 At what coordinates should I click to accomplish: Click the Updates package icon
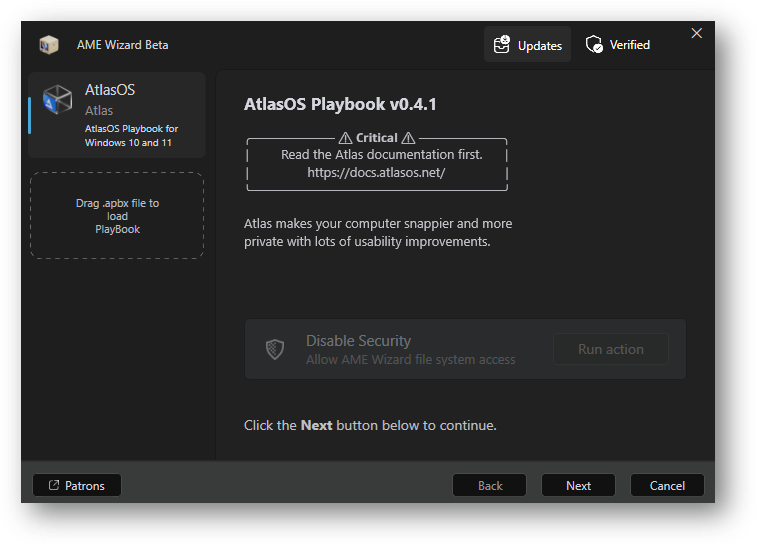[x=502, y=44]
